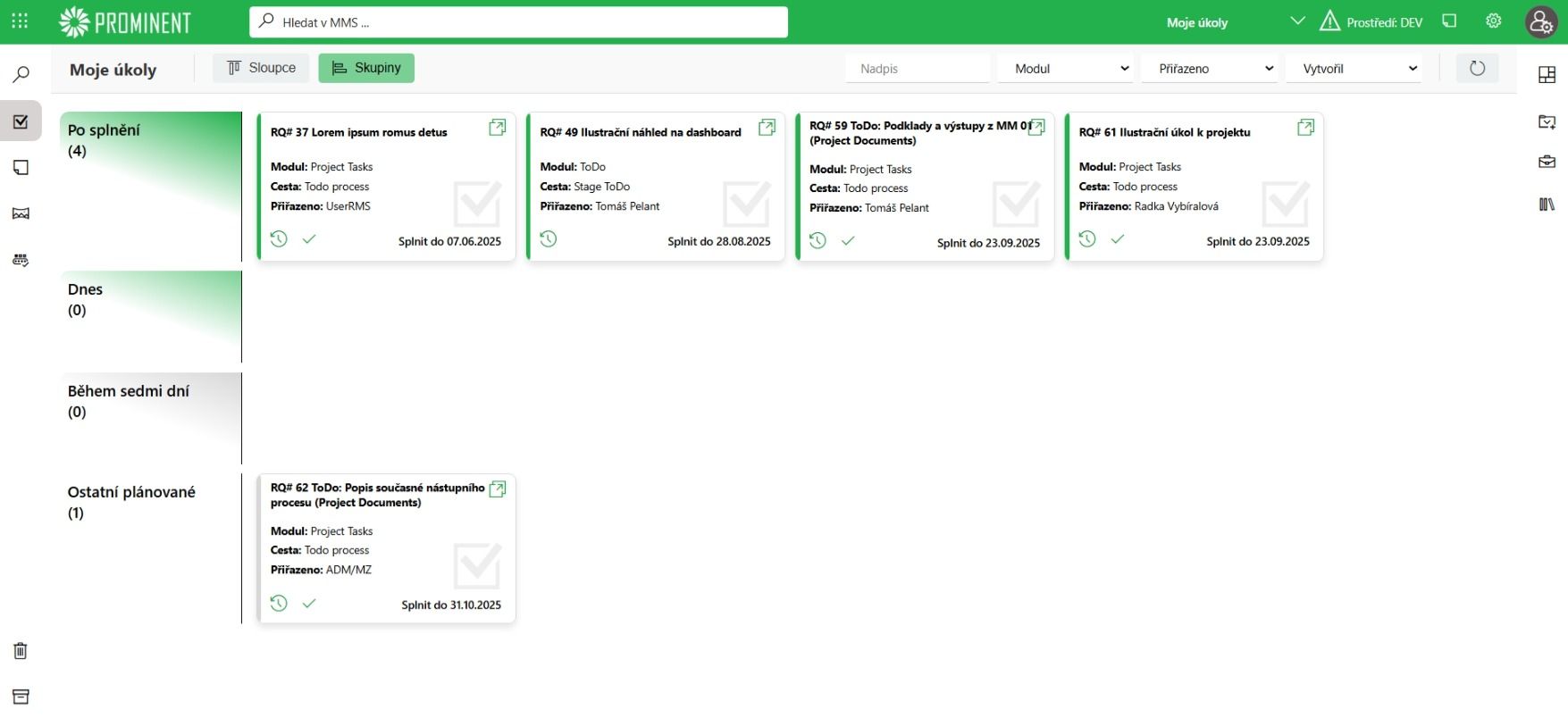The height and width of the screenshot is (726, 1568).
Task: Expand the Vytvořil filter dropdown
Action: coord(1357,69)
